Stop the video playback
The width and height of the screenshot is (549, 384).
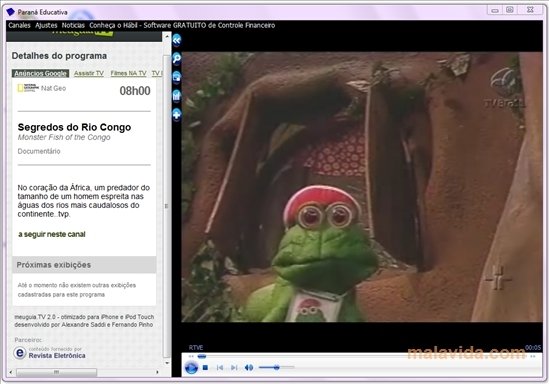[206, 368]
